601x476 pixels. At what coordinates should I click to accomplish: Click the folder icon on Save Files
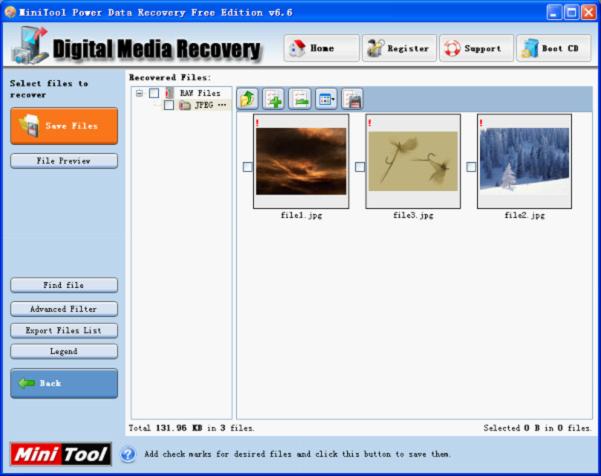pos(30,125)
